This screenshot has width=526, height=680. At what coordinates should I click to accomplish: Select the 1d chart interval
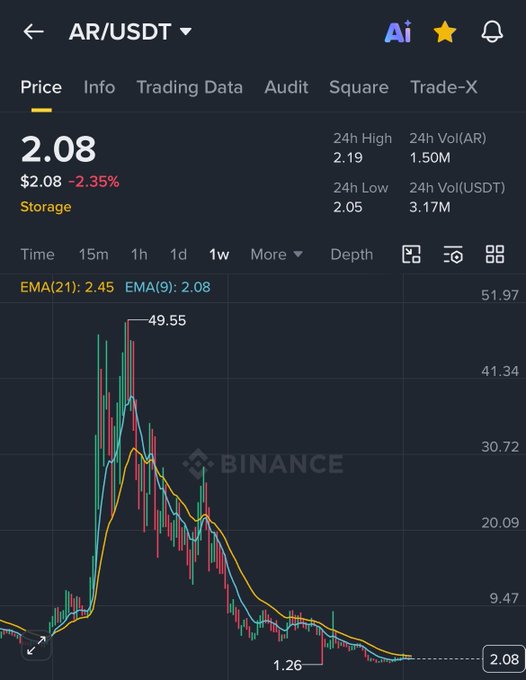[x=178, y=254]
